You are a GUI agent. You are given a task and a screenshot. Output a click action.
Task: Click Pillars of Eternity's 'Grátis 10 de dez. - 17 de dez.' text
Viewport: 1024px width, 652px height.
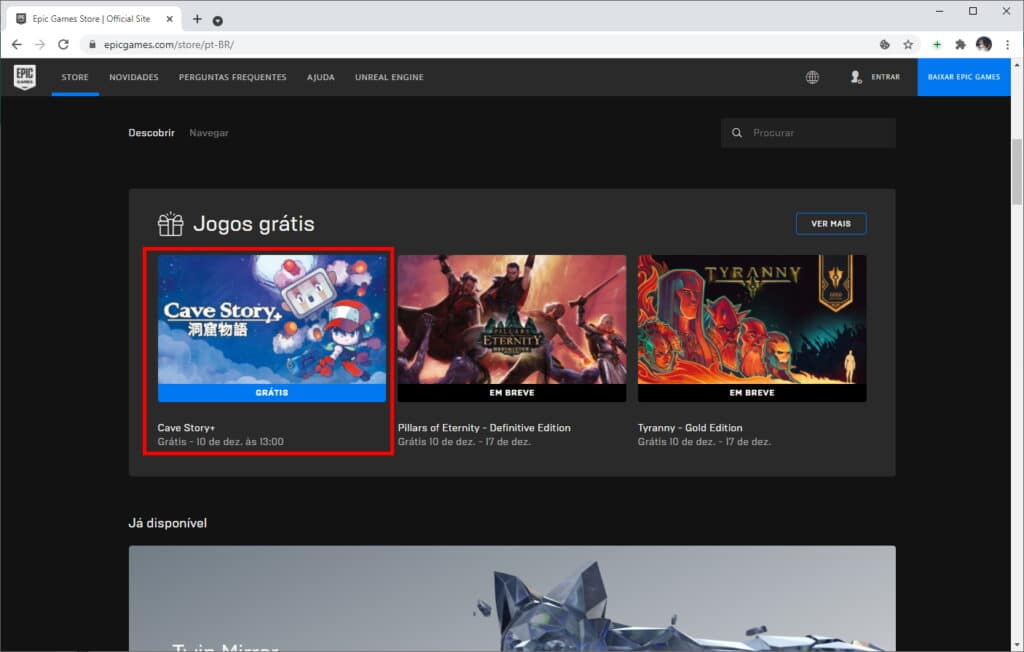464,442
